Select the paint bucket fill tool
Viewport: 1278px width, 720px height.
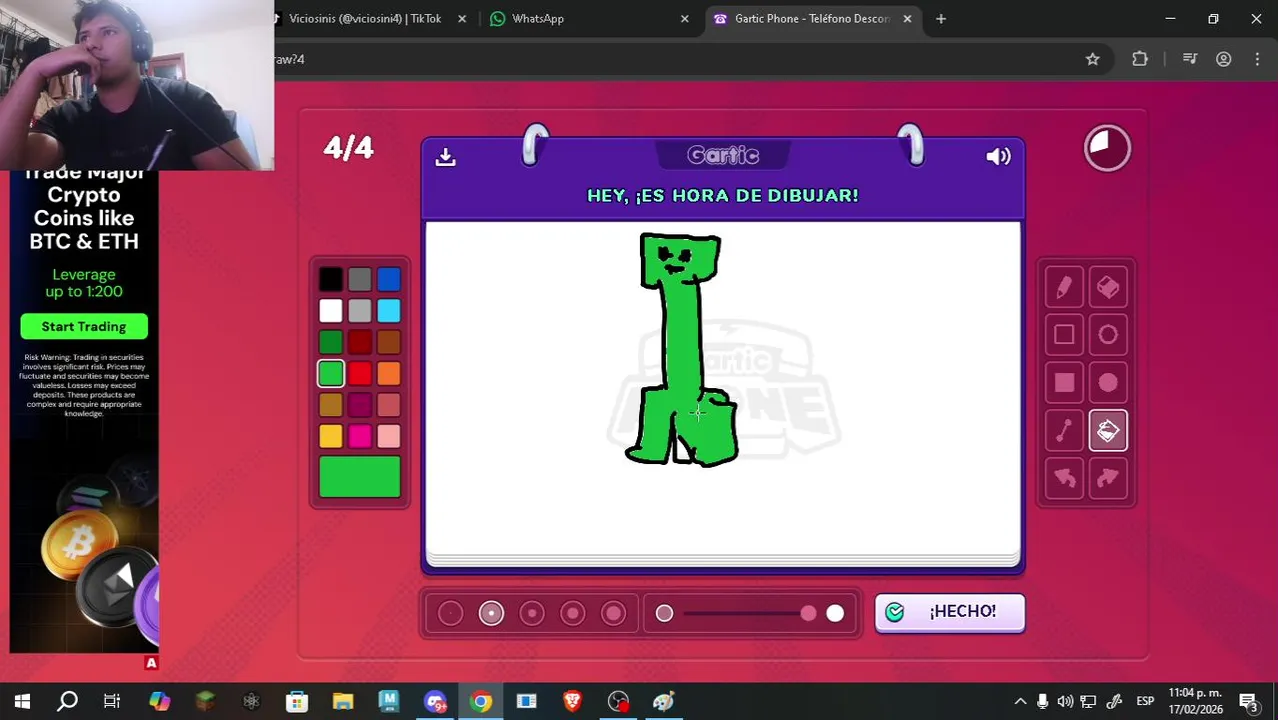(1108, 431)
